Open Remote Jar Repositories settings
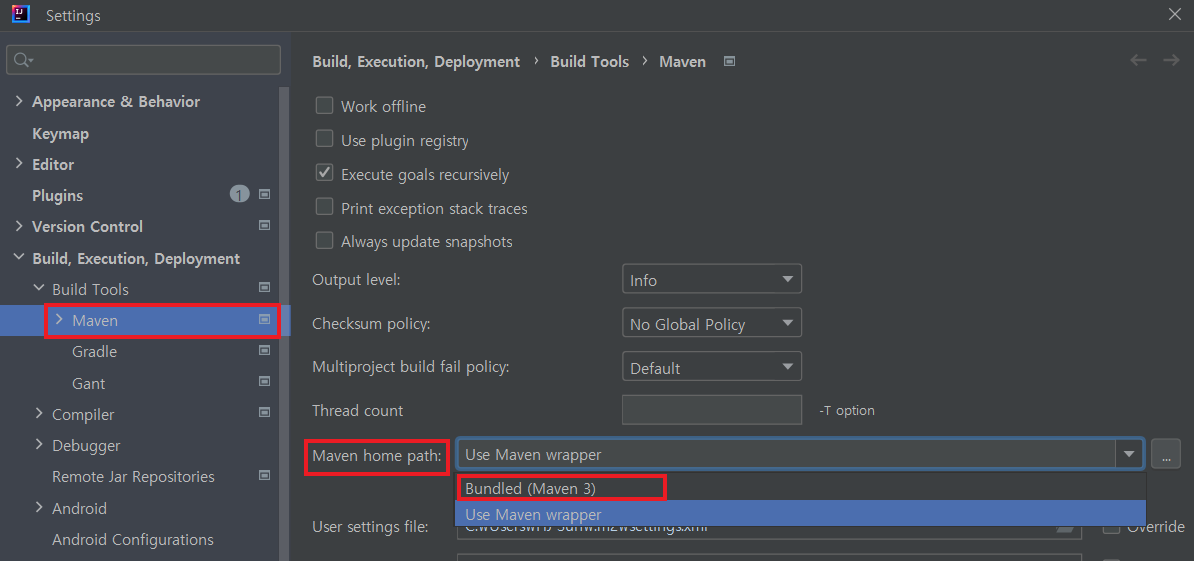Screen dimensions: 1194x561 [x=133, y=477]
